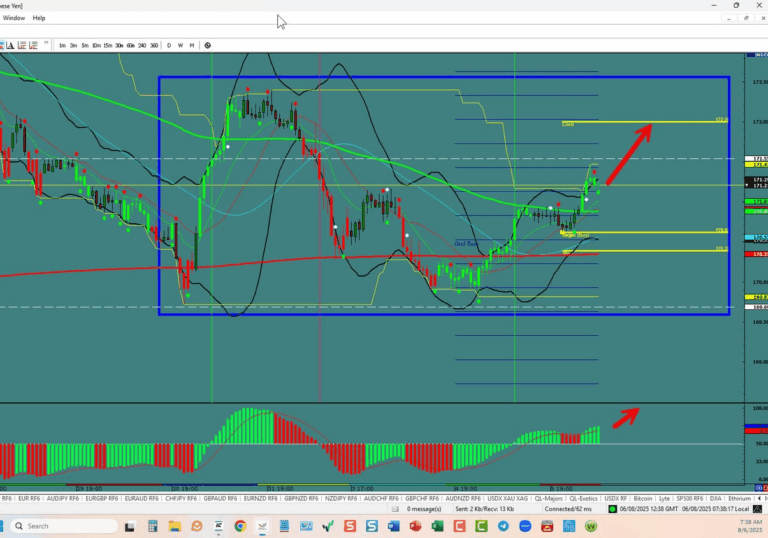Open Task View from the taskbar
This screenshot has height=538, width=768.
click(x=129, y=527)
